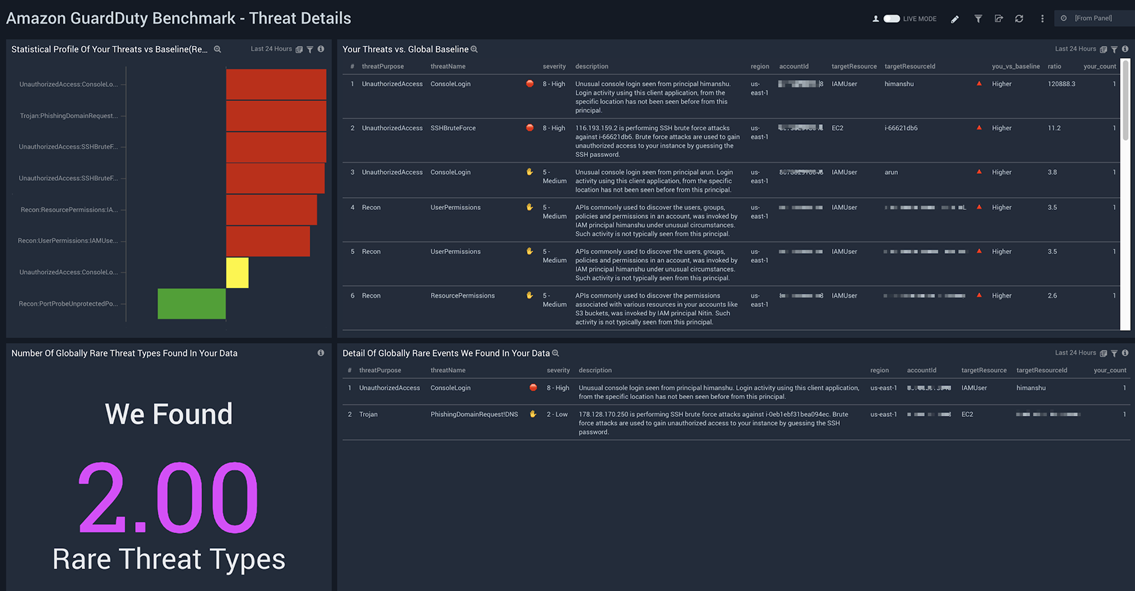Screen dimensions: 1135x591
Task: Select the threatPurpose column header
Action: tap(383, 66)
